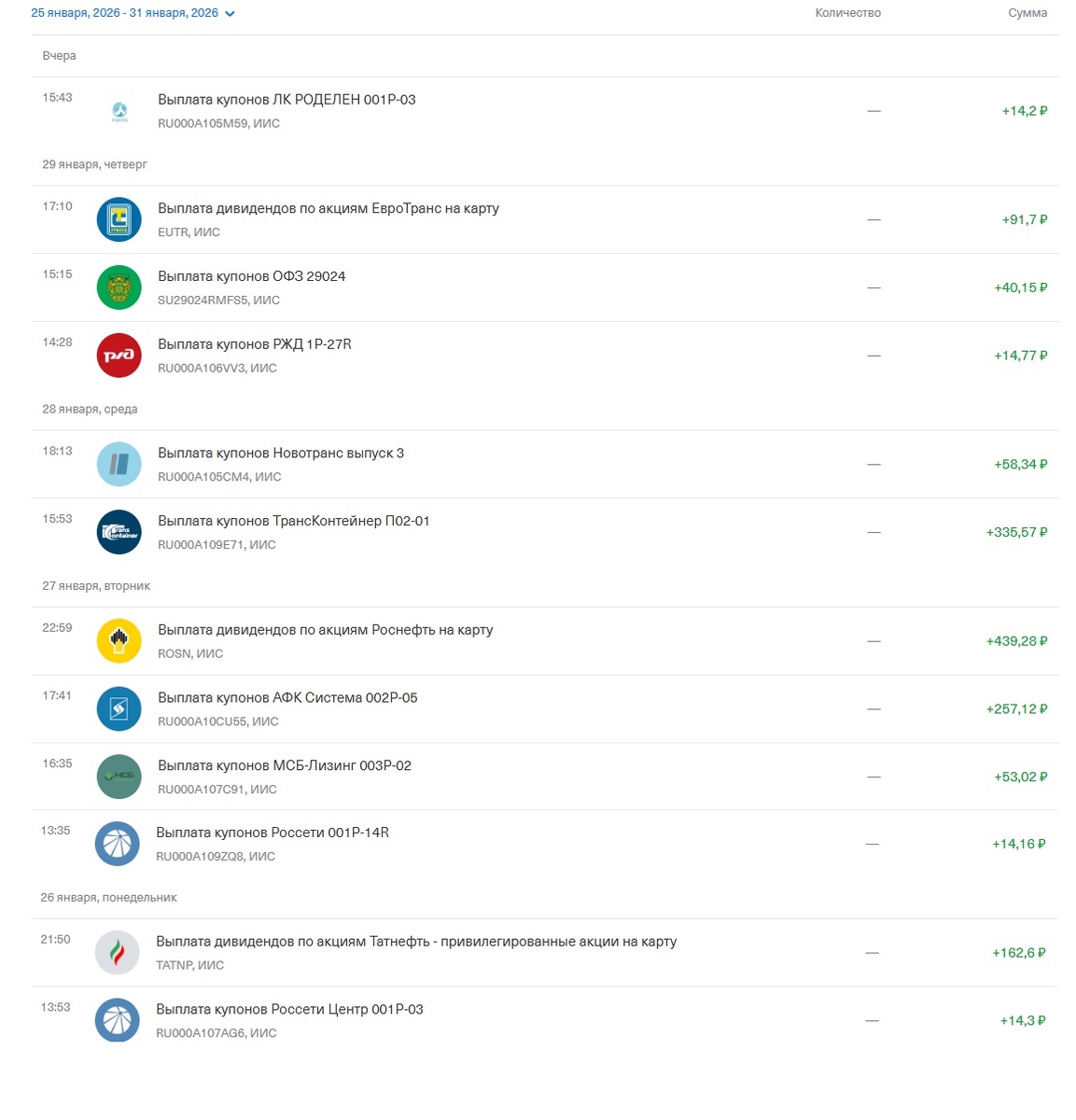This screenshot has height=1120, width=1076.
Task: Click the Татнефть logo icon
Action: pos(118,953)
